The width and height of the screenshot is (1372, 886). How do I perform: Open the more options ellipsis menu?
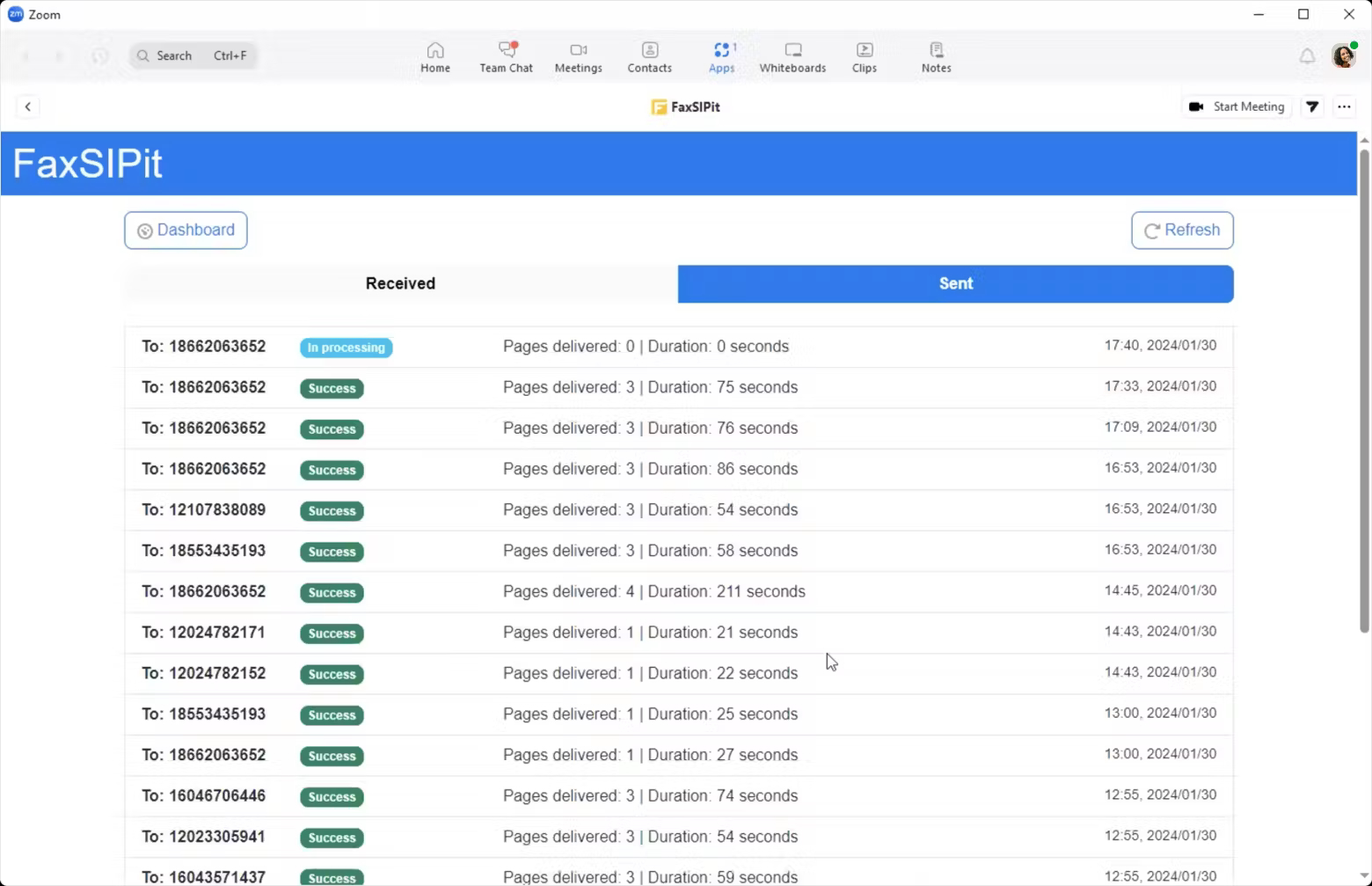click(1345, 106)
